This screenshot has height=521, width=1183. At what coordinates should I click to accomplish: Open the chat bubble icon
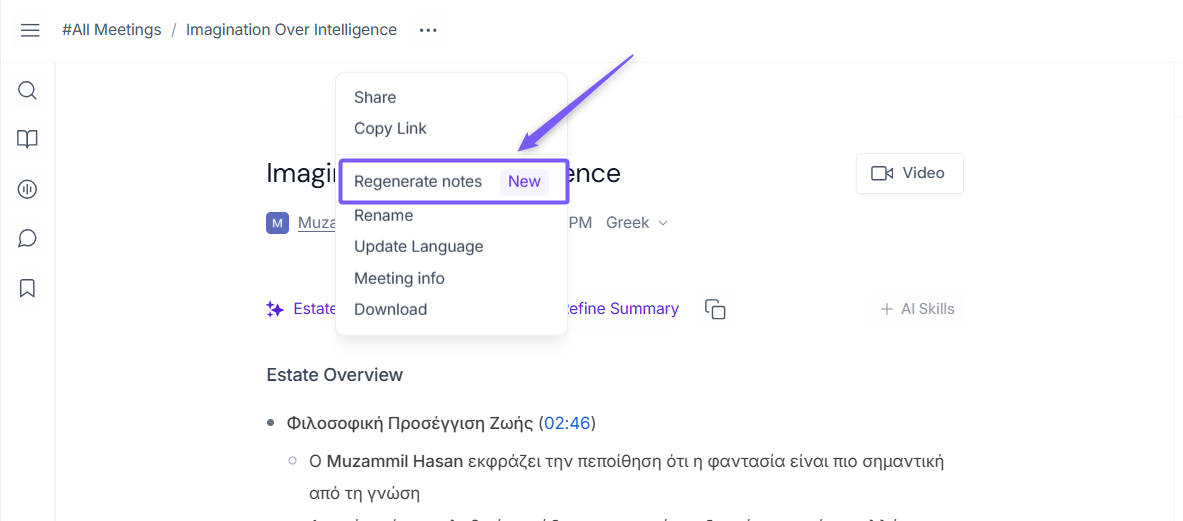[x=28, y=238]
